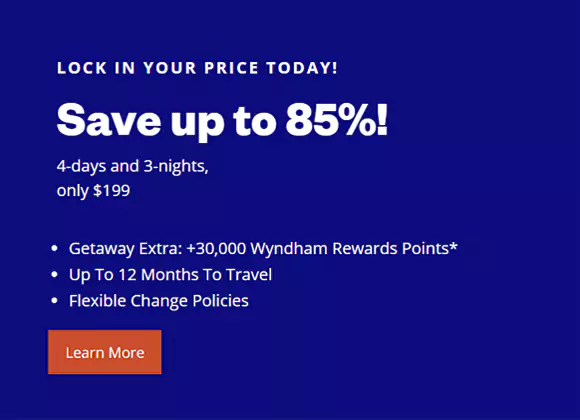
Task: Click bullet dot beside Getaway Extra
Action: coord(54,248)
